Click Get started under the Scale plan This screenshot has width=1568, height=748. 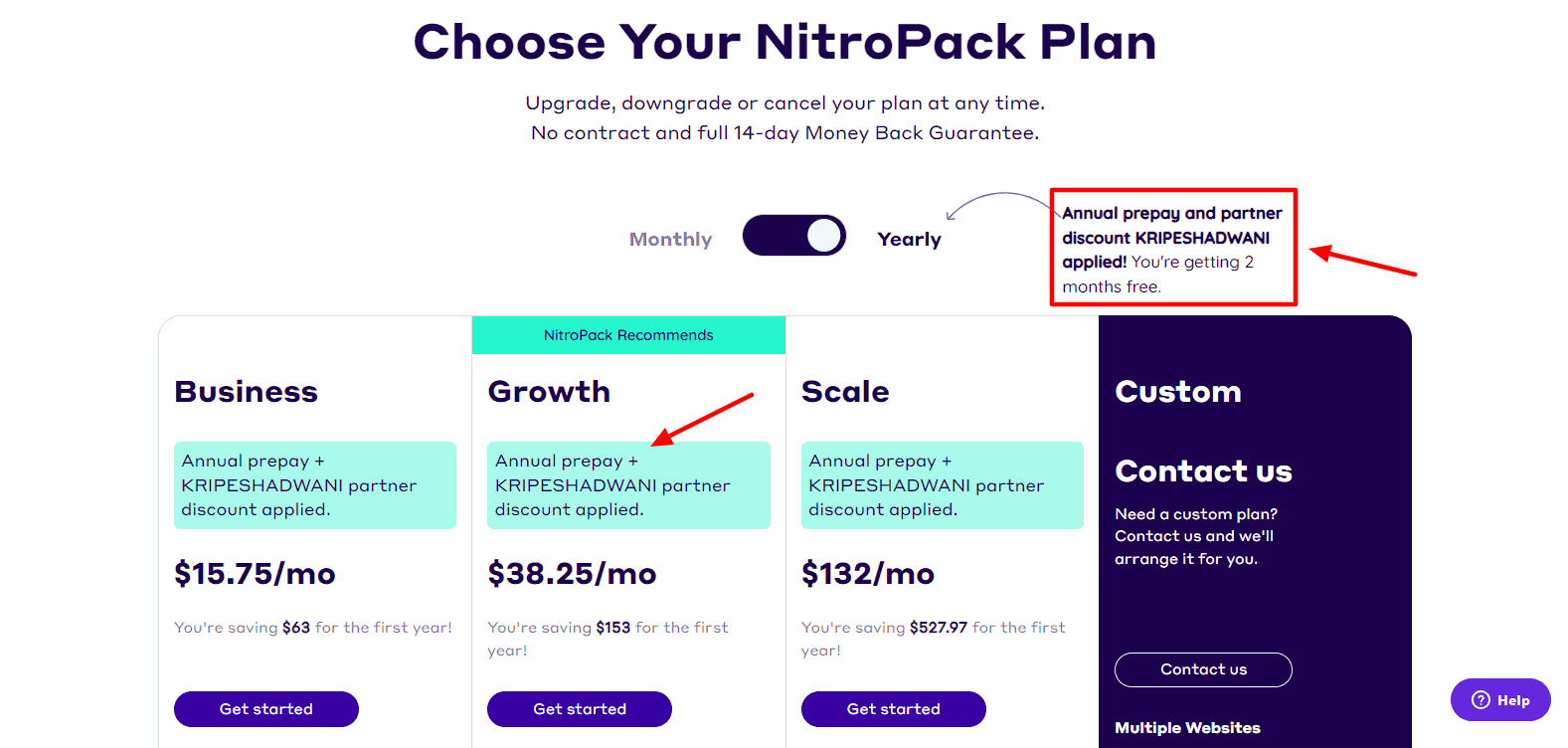coord(893,708)
